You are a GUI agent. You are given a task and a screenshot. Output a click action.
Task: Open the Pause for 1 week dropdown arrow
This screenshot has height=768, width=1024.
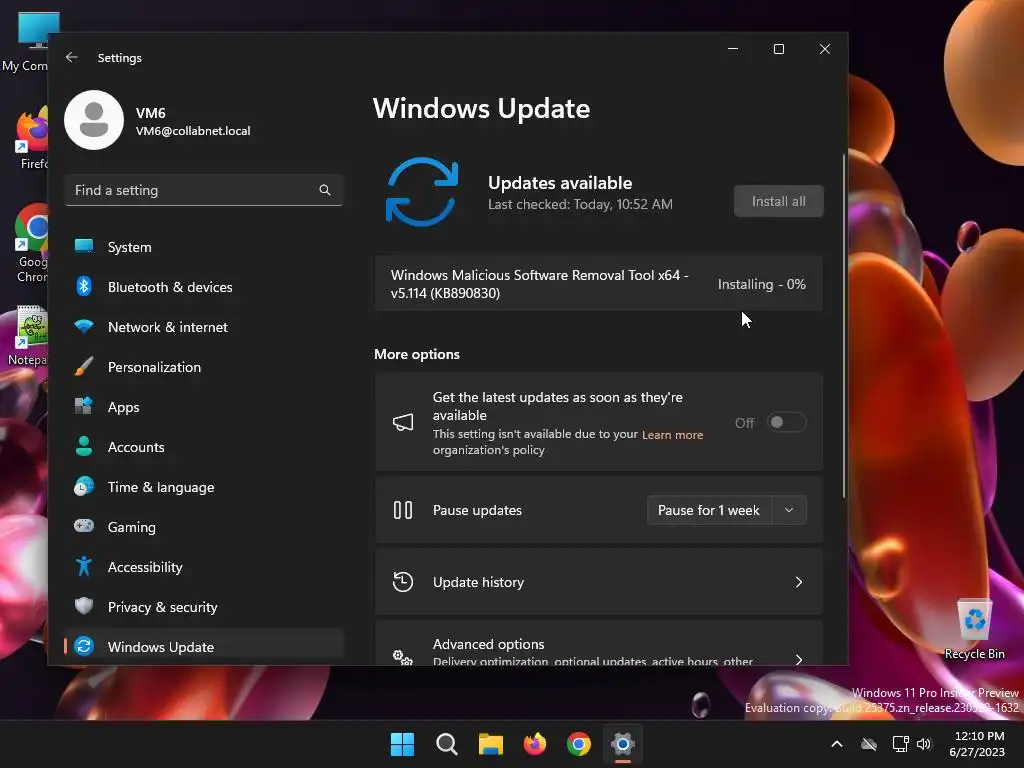[789, 510]
